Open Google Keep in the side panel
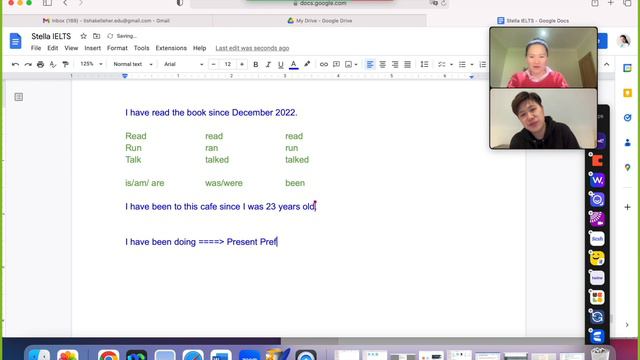 pos(627,93)
